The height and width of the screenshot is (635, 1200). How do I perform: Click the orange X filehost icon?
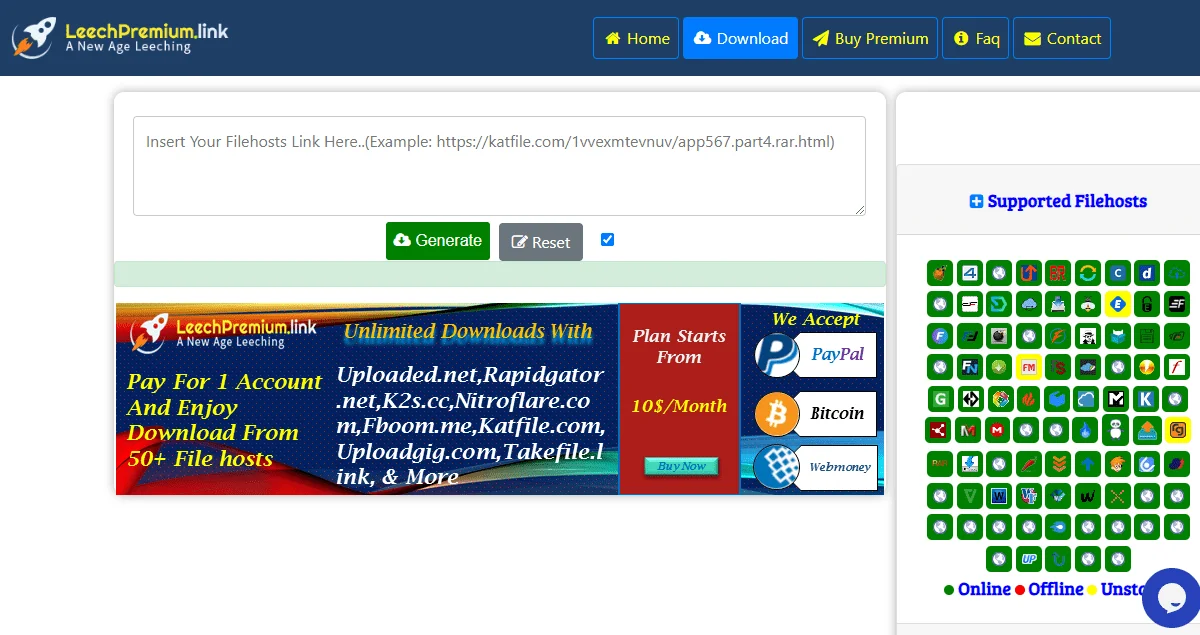[x=1117, y=494]
